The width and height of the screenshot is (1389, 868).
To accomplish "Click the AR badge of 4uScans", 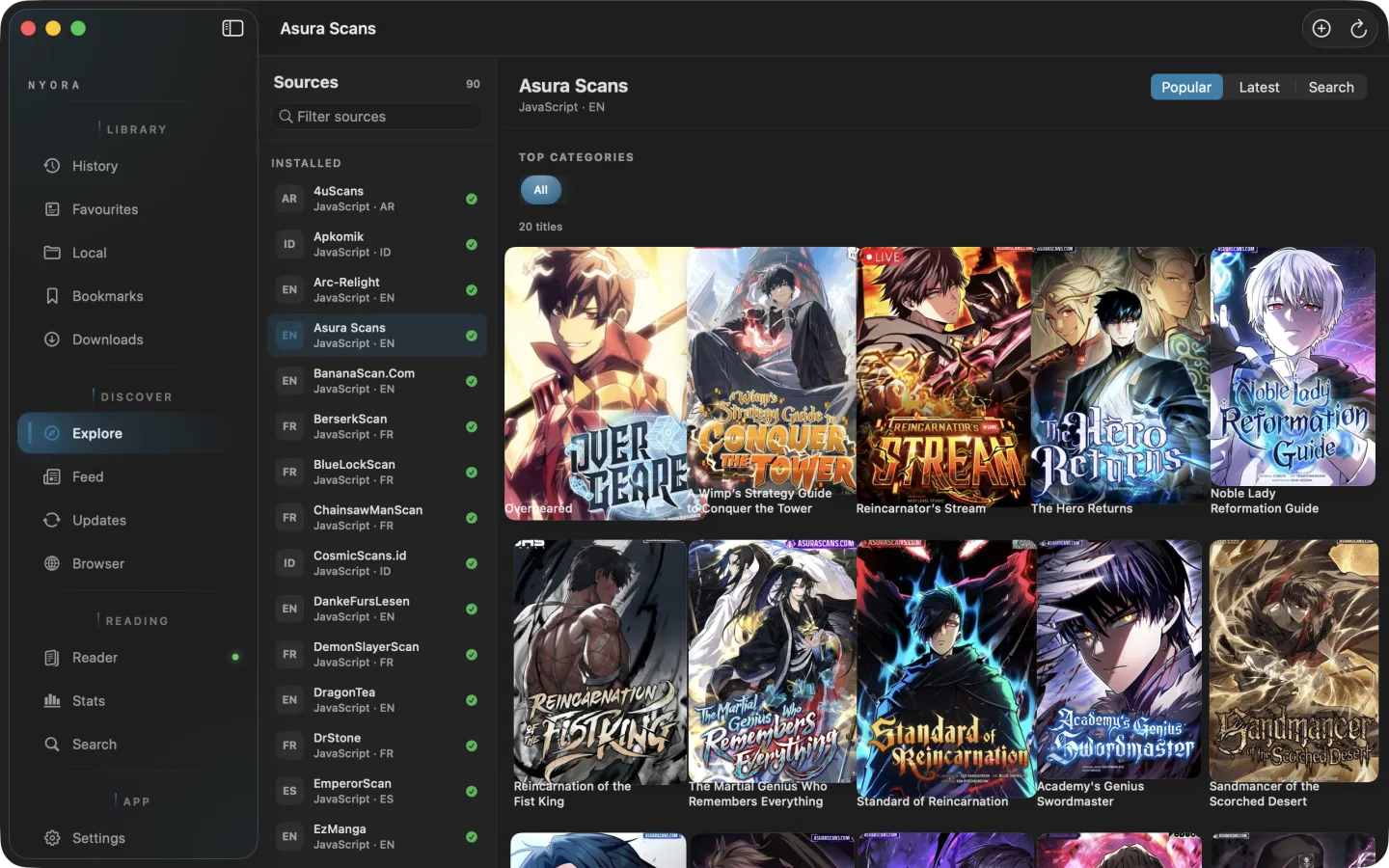I will click(289, 199).
